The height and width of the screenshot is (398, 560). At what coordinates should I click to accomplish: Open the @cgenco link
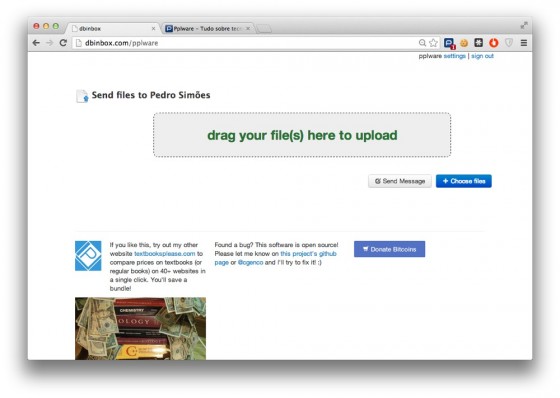coord(250,262)
